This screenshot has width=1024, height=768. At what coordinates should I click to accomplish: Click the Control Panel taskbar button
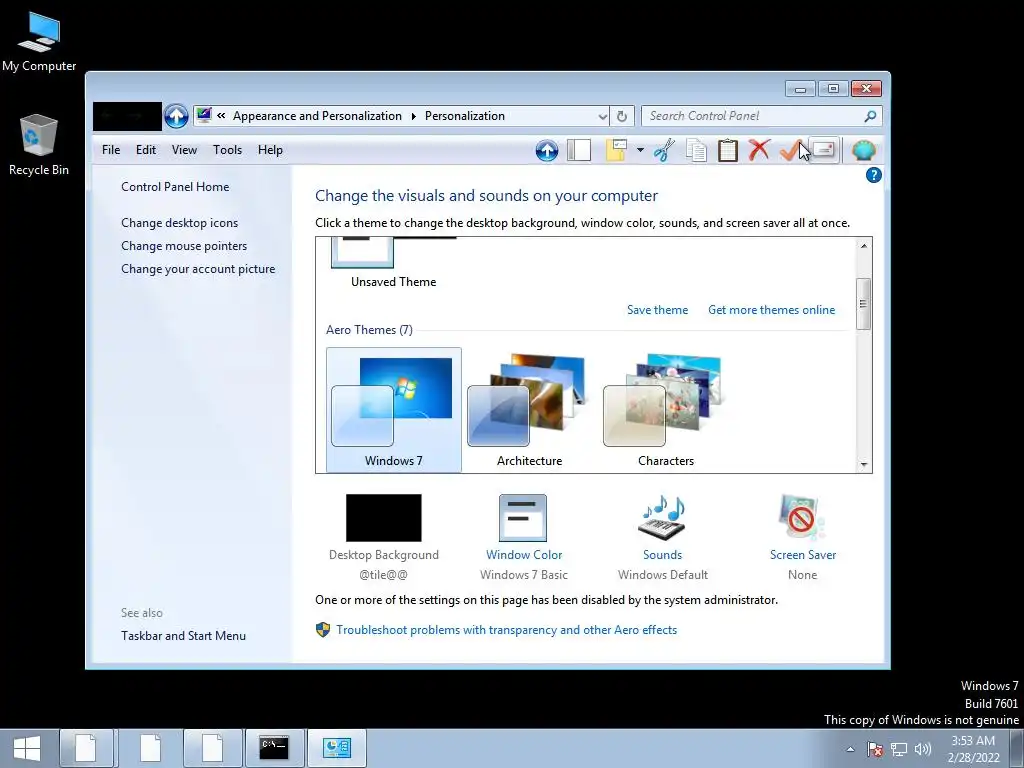click(x=337, y=748)
